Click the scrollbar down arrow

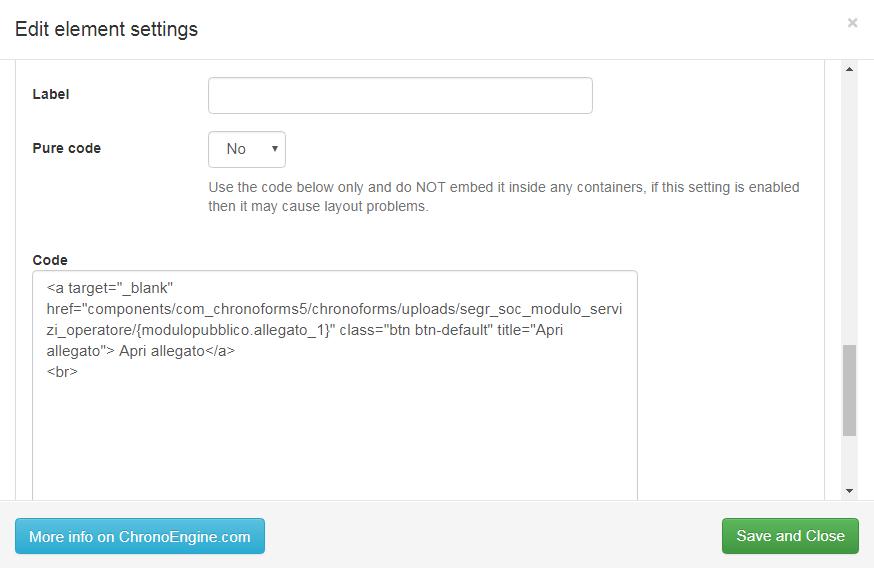849,491
